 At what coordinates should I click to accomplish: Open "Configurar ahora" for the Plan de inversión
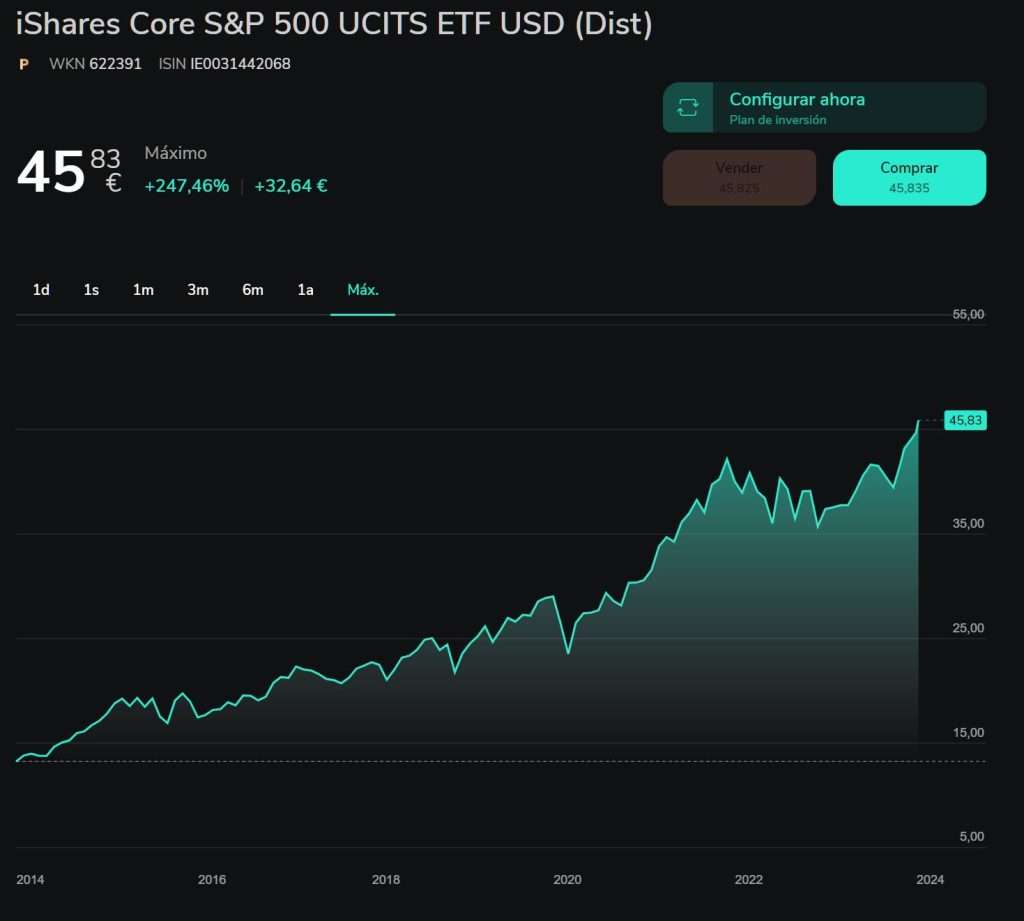797,100
